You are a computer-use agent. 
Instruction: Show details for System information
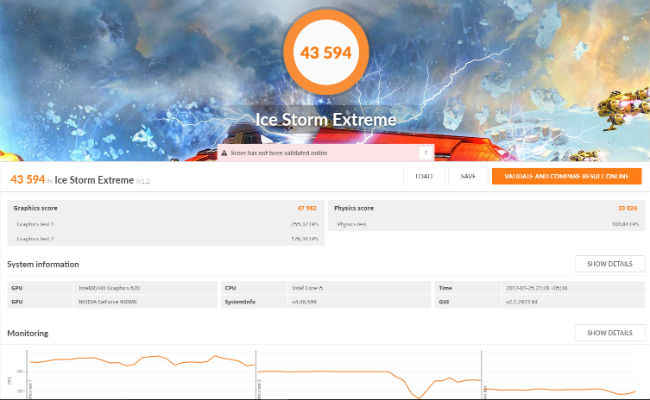coord(609,264)
